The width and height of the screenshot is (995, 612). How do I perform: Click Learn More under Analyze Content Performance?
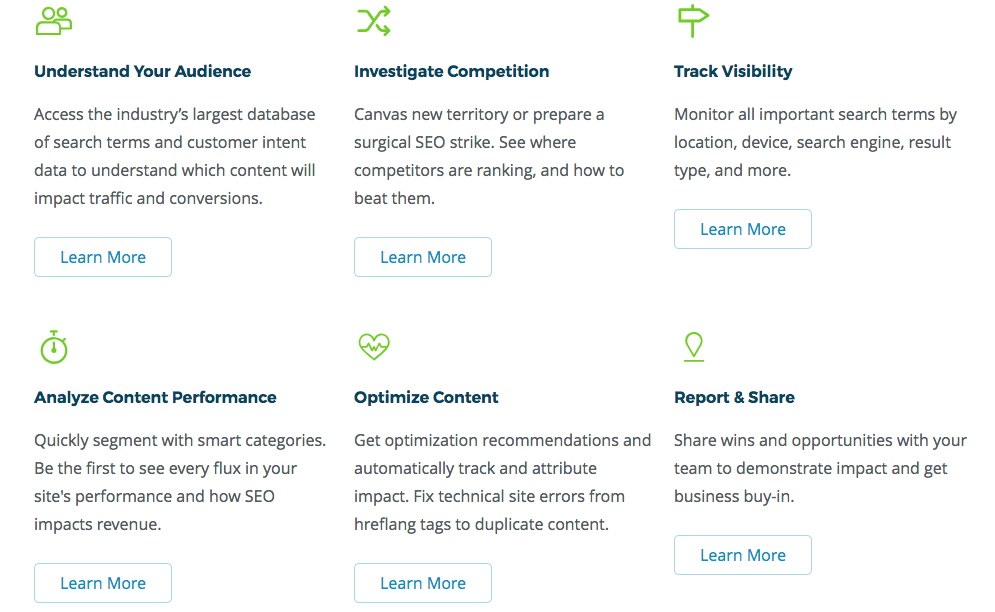pos(102,583)
